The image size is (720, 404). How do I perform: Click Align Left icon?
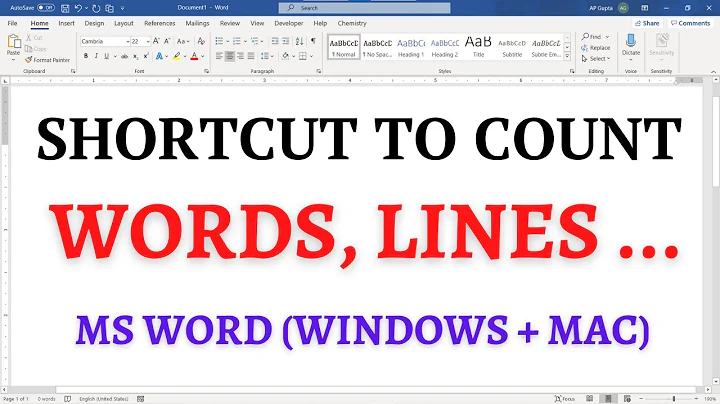[x=219, y=56]
